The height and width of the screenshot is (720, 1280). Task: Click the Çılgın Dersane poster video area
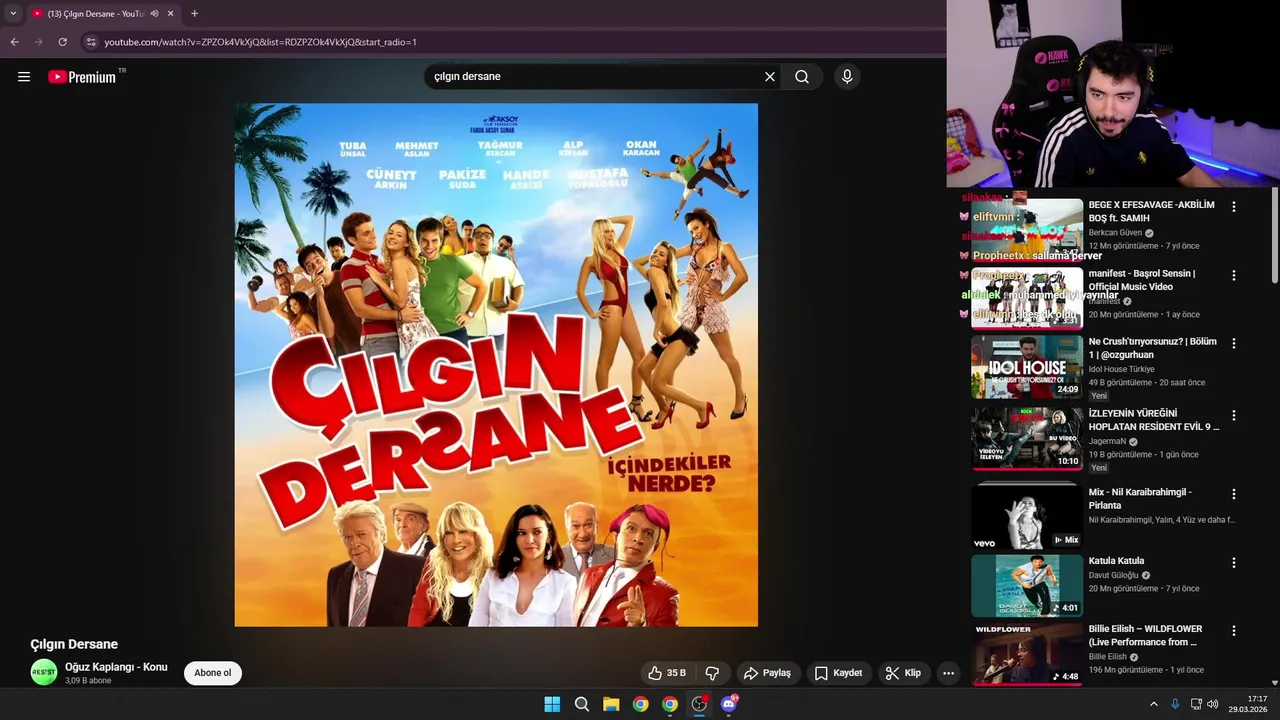pyautogui.click(x=496, y=365)
